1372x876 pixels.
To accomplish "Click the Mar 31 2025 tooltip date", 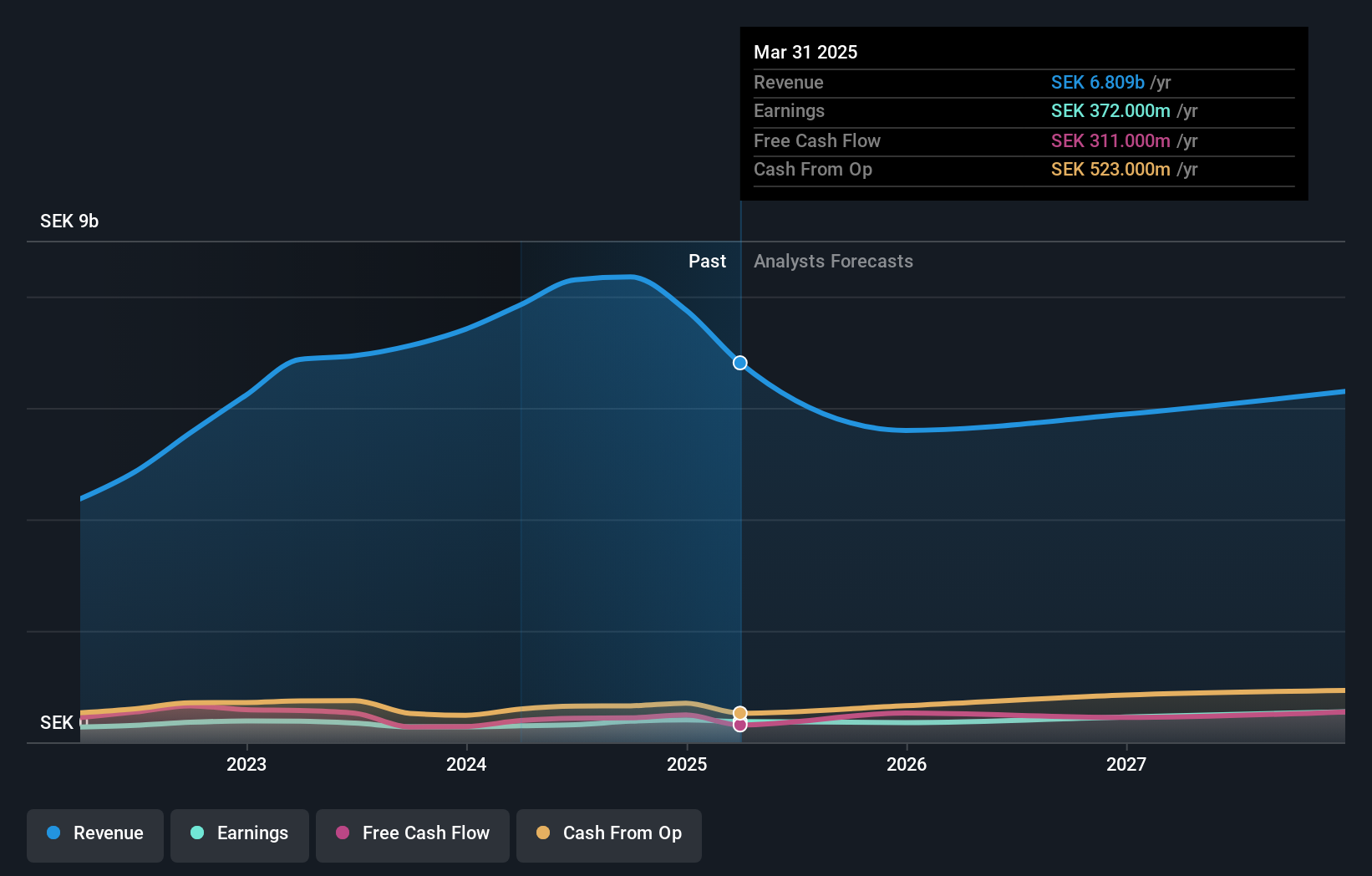I will [x=805, y=52].
